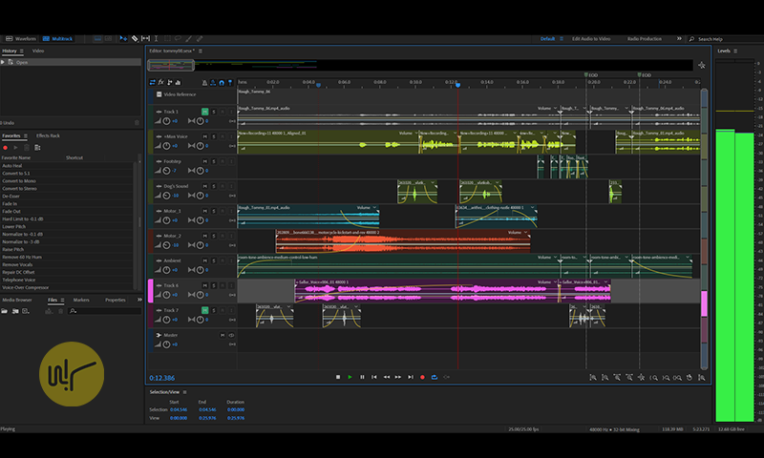
Task: Click the Fast Forward button
Action: click(398, 377)
